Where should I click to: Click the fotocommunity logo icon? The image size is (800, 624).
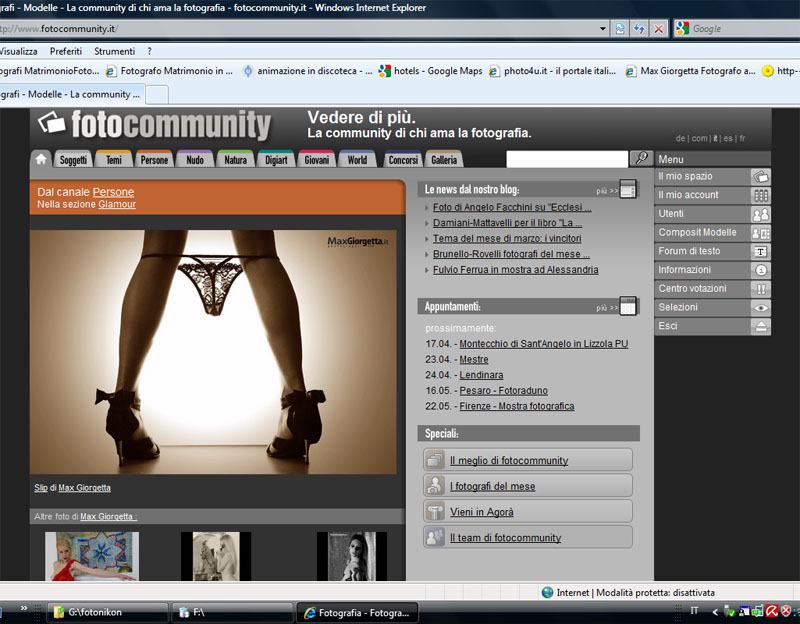(x=52, y=122)
